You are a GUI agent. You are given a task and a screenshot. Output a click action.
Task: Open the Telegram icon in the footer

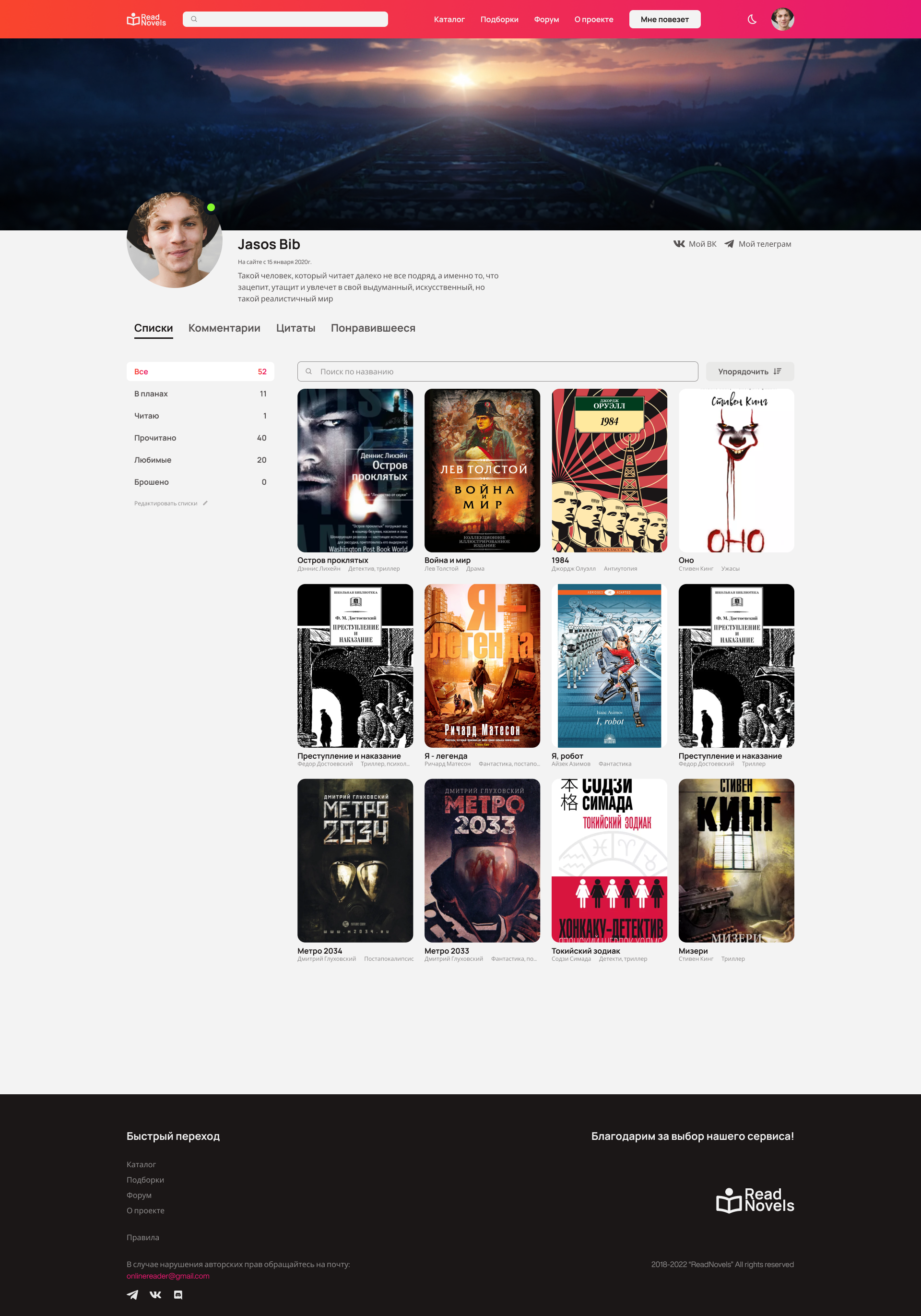(x=132, y=1295)
